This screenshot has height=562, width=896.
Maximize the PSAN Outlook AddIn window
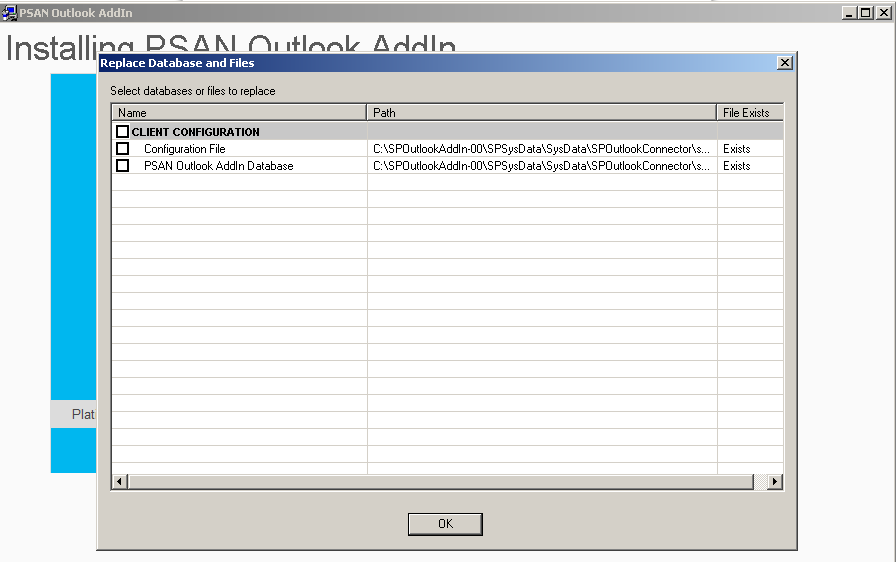tap(866, 13)
